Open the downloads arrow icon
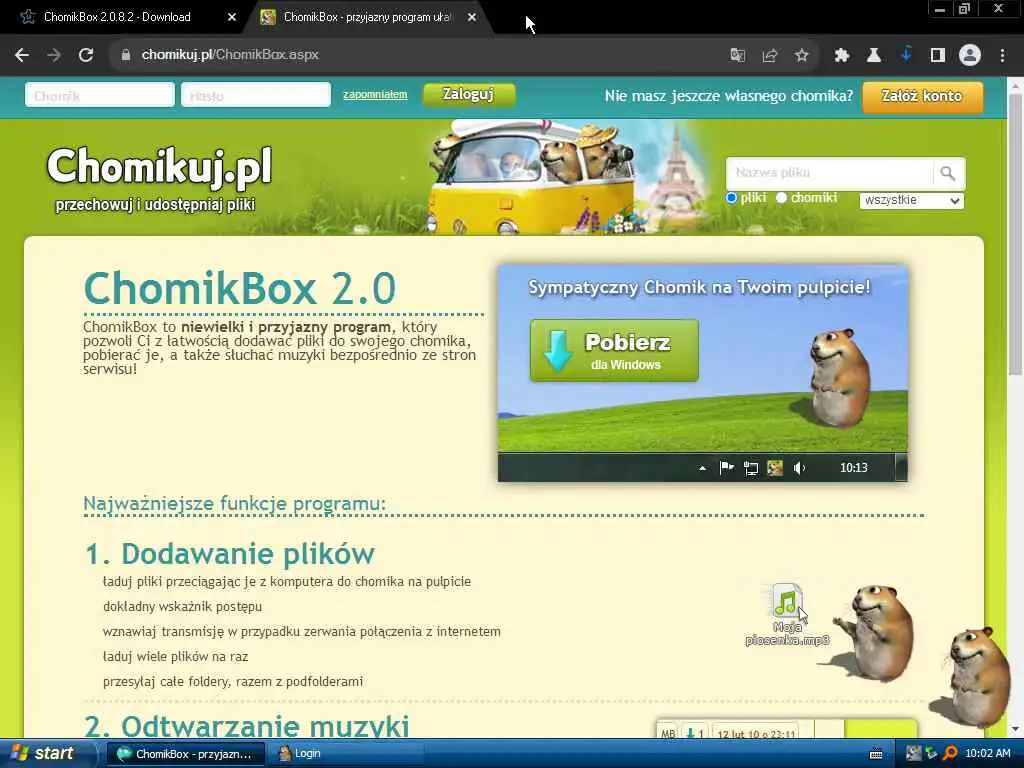The width and height of the screenshot is (1024, 768). tap(906, 56)
